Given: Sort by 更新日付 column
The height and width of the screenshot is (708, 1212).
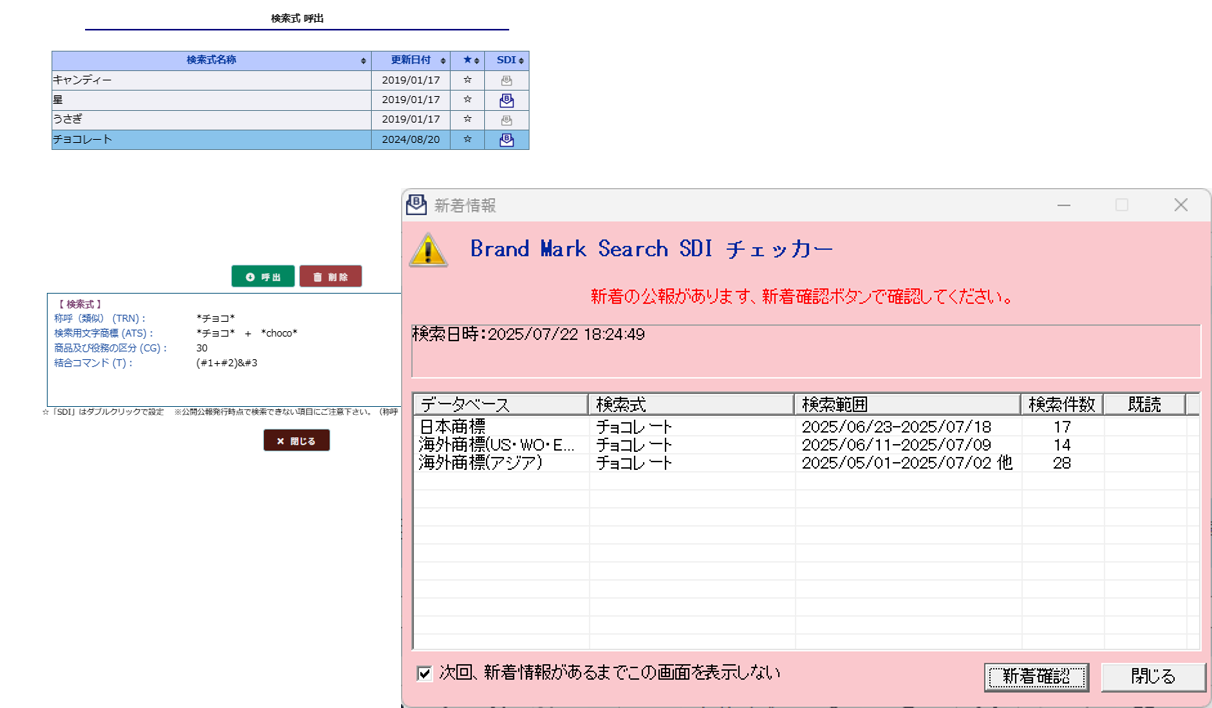Looking at the screenshot, I should pyautogui.click(x=410, y=61).
